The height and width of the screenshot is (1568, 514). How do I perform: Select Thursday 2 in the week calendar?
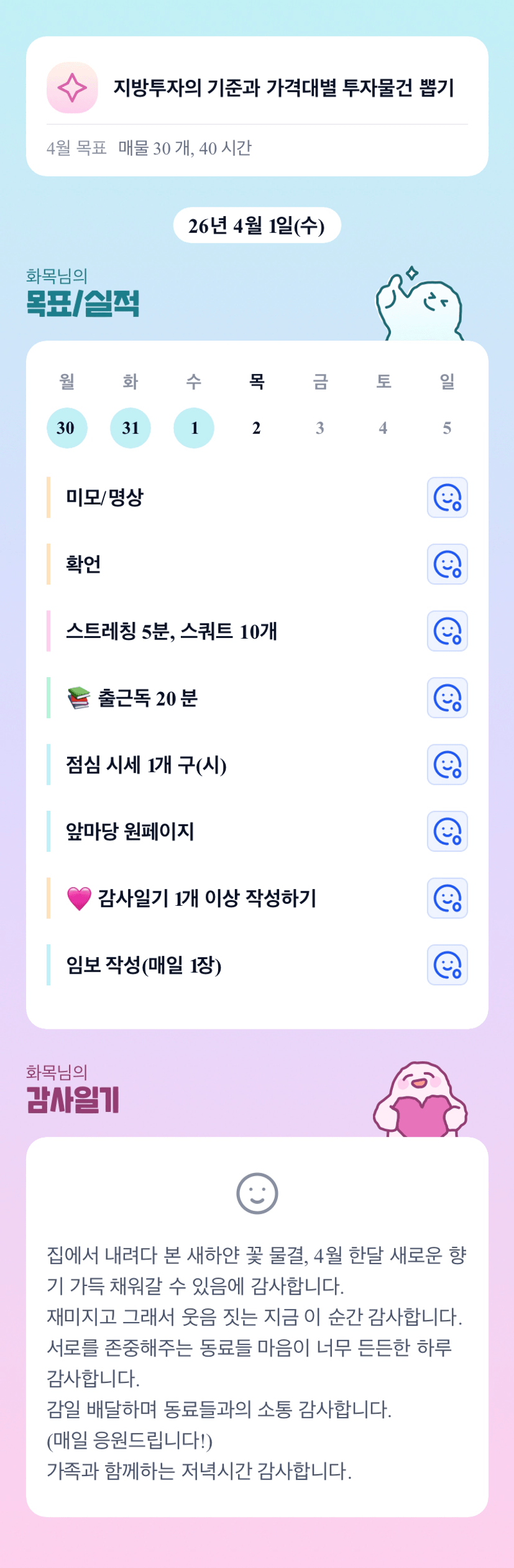tap(257, 428)
